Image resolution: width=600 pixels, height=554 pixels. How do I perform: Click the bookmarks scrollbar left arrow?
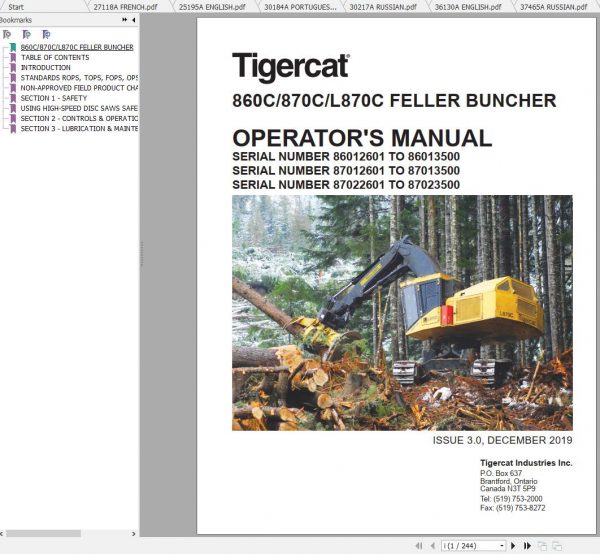pyautogui.click(x=2, y=533)
